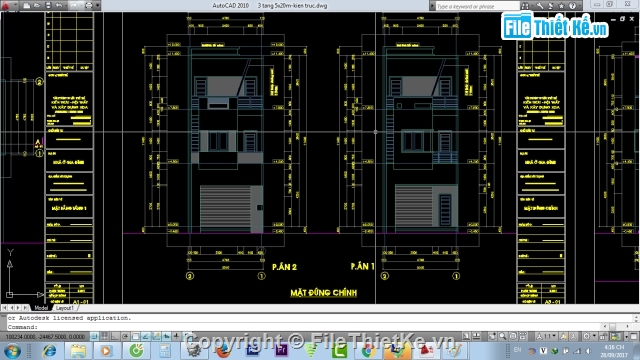Click the Undo arrow icon
This screenshot has height=360, width=640.
[x=59, y=5]
